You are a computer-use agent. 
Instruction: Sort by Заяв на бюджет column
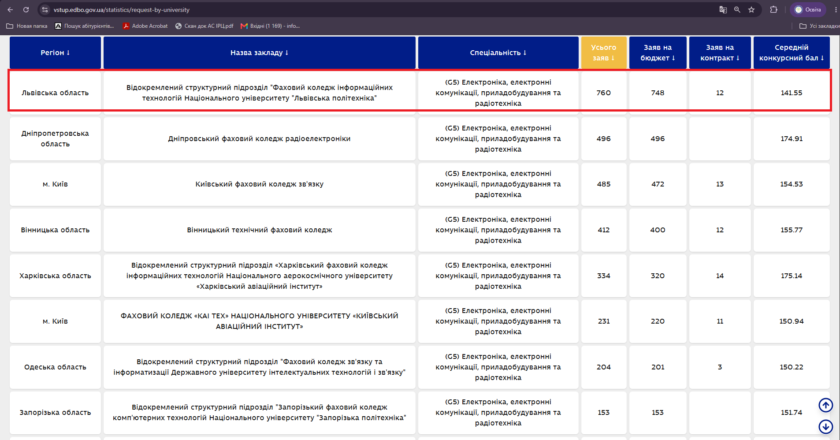(657, 53)
